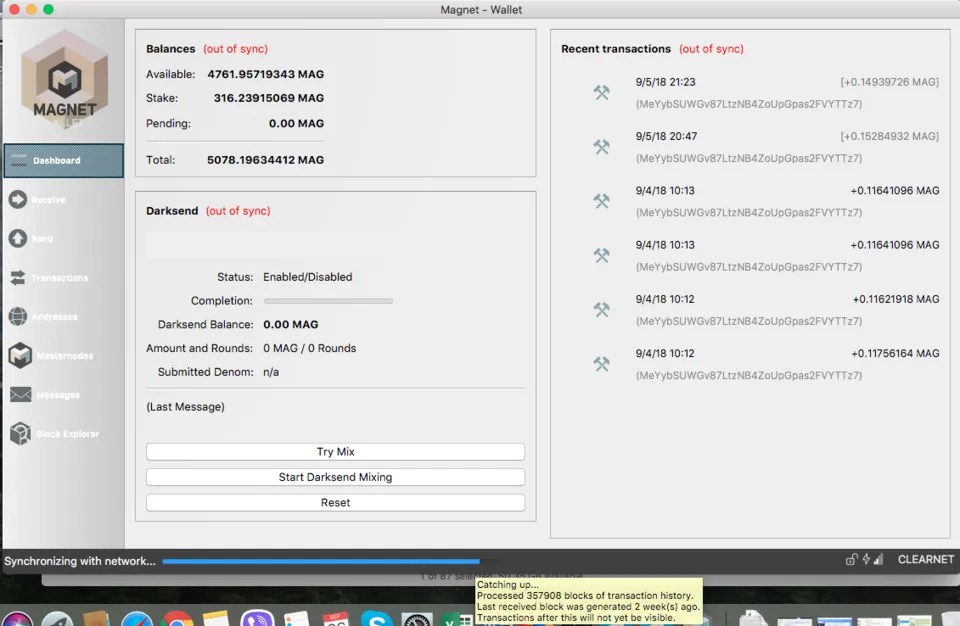The width and height of the screenshot is (960, 626).
Task: Click the Enabled/Disabled Darksend status text
Action: (307, 277)
